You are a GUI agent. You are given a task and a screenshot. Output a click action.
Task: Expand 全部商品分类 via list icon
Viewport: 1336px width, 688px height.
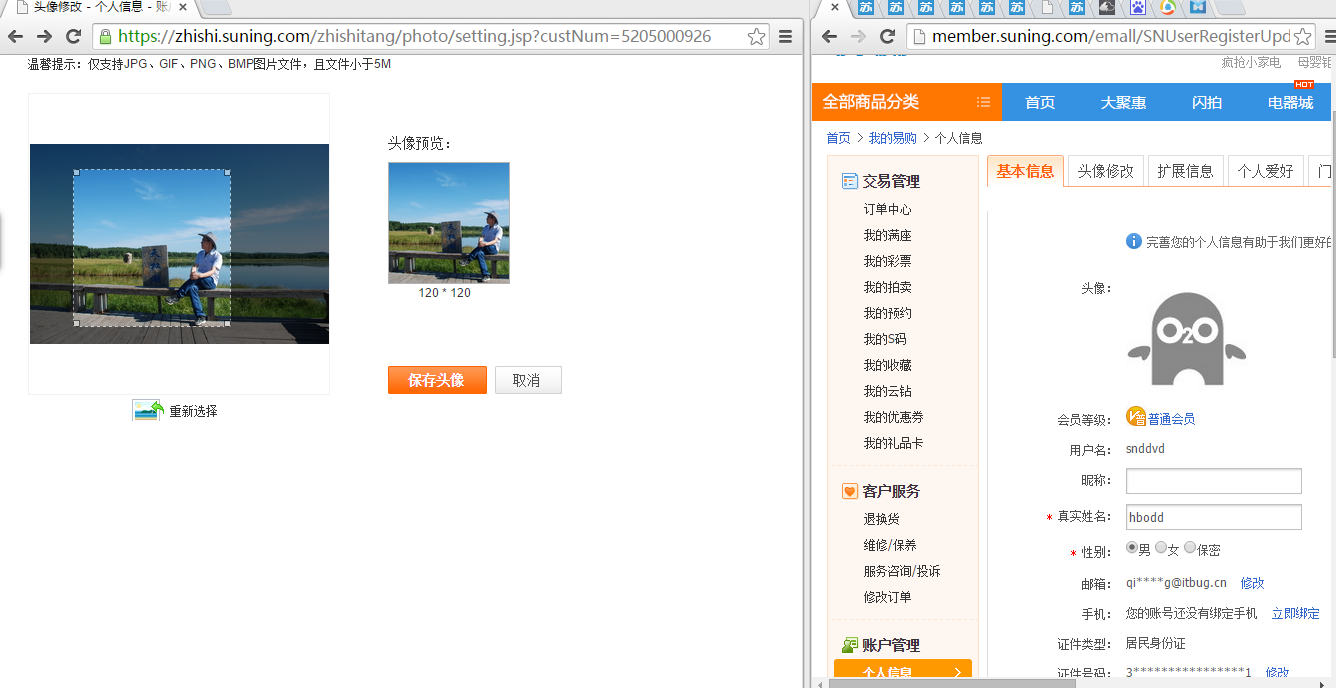(x=983, y=101)
